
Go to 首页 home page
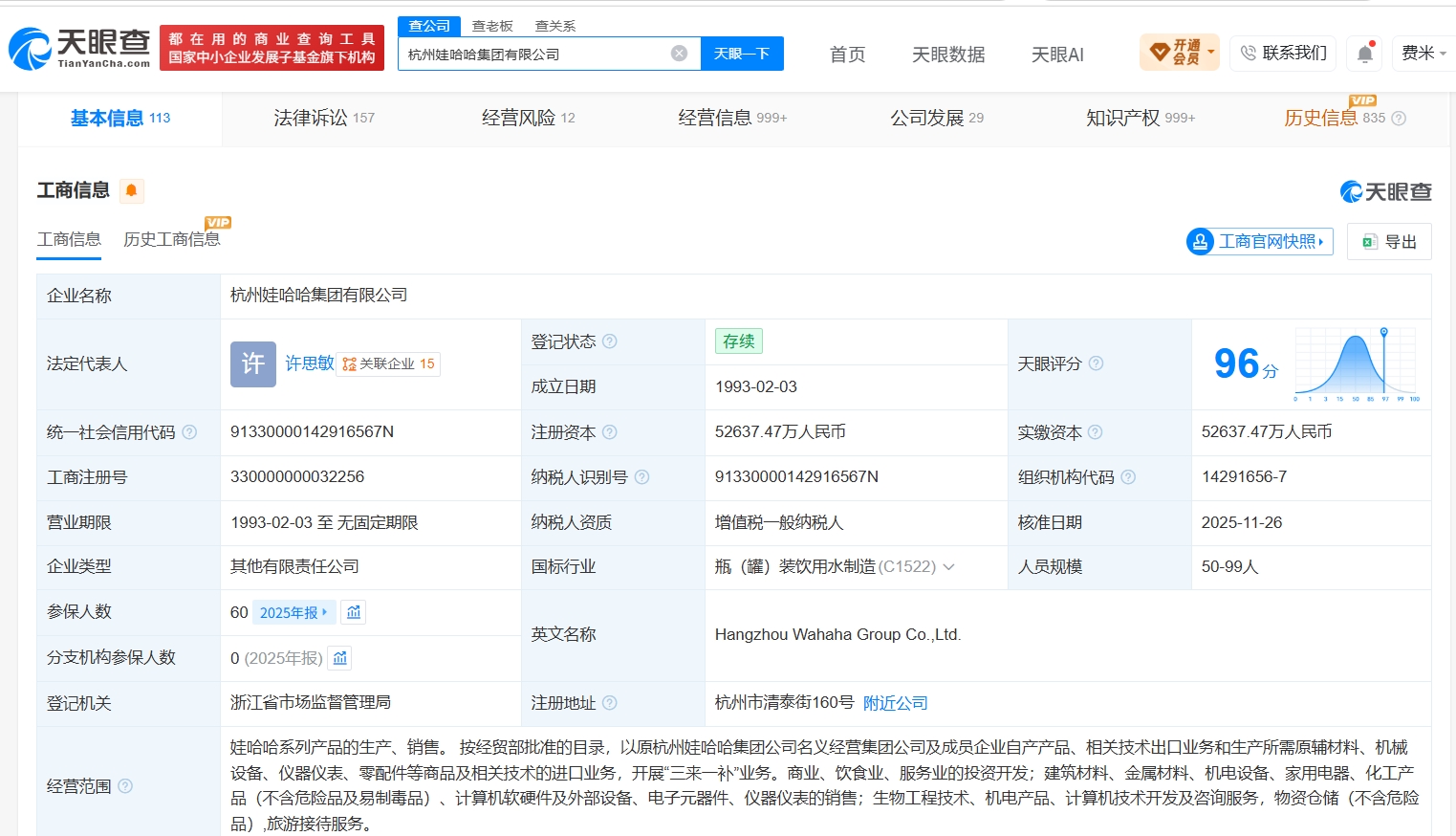pyautogui.click(x=847, y=55)
